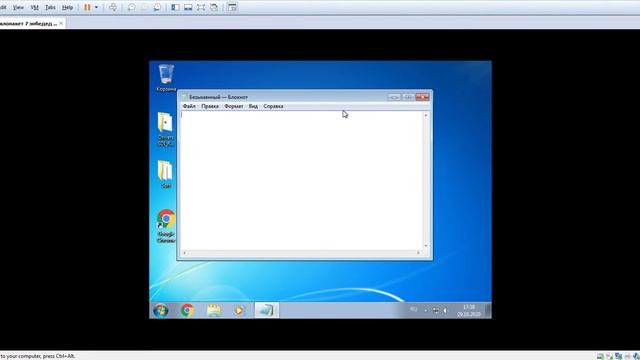Select the Soft folder on the desktop
The height and width of the screenshot is (360, 640).
click(x=165, y=174)
